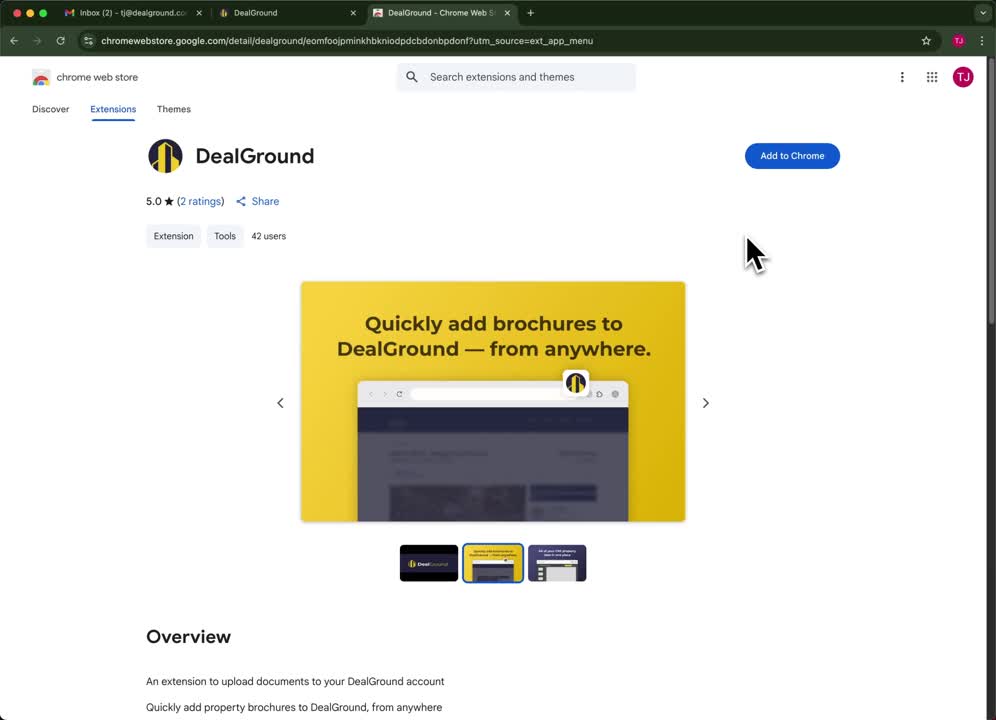The width and height of the screenshot is (996, 720).
Task: Click the DealGround extension logo
Action: pyautogui.click(x=165, y=156)
